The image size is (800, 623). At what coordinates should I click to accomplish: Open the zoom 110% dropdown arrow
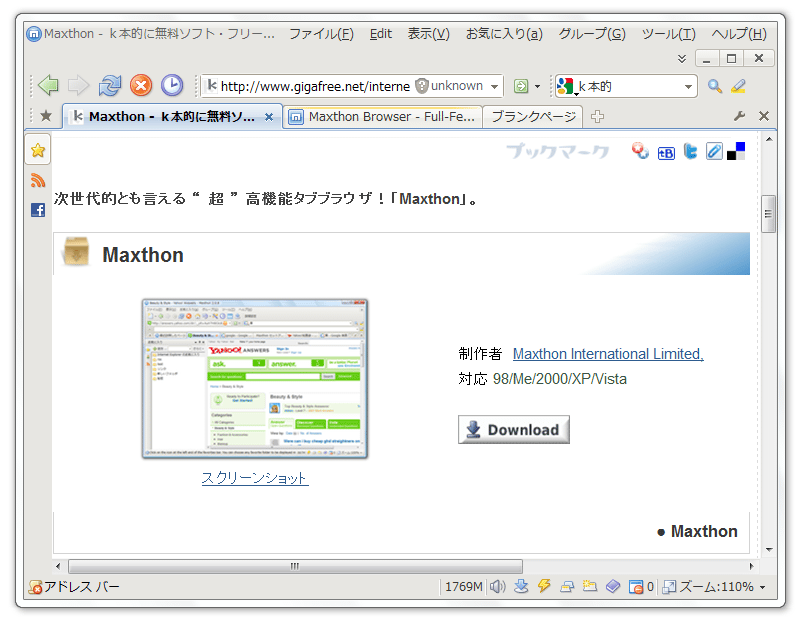[x=762, y=588]
